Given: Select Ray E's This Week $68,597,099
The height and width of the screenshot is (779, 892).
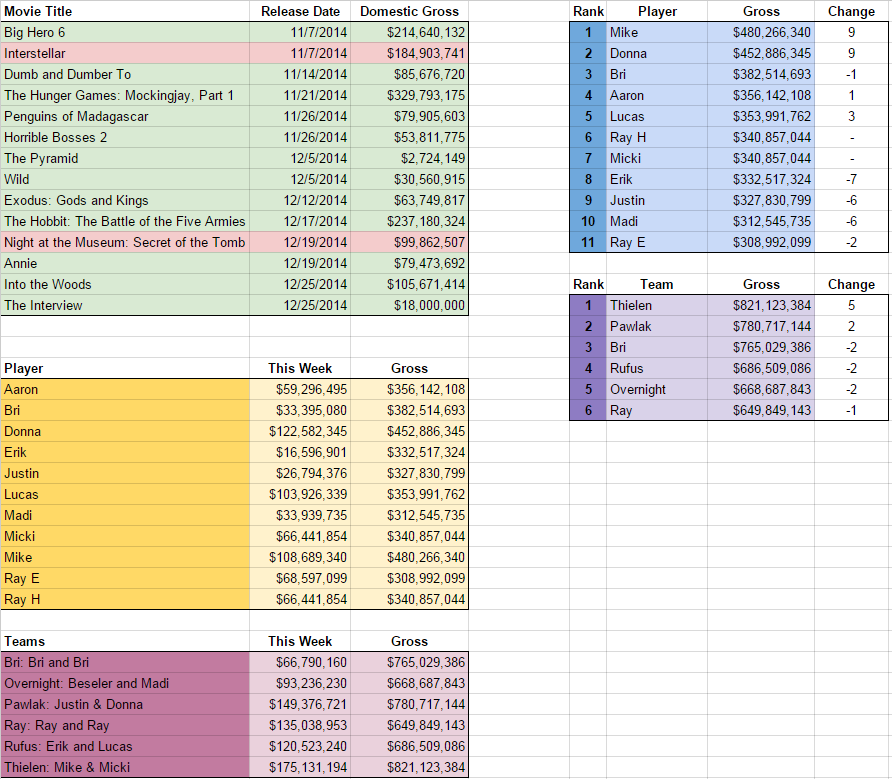Looking at the screenshot, I should pos(300,579).
